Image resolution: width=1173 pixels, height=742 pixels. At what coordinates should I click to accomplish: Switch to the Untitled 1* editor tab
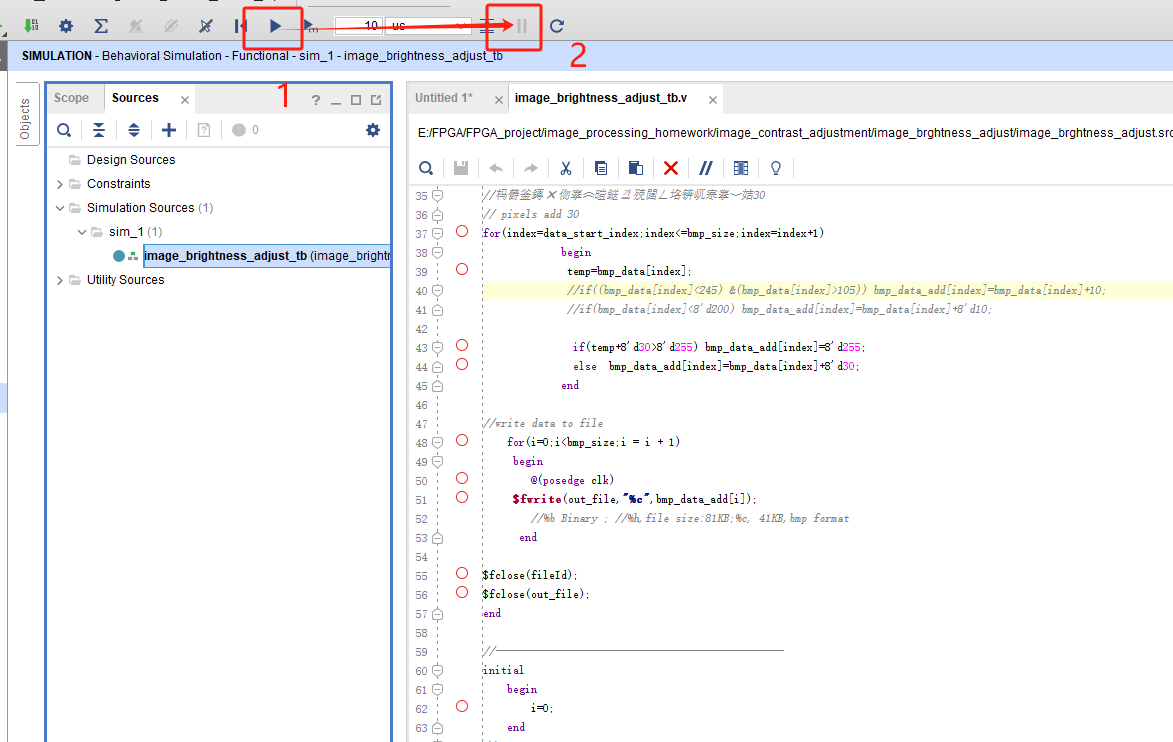tap(444, 98)
